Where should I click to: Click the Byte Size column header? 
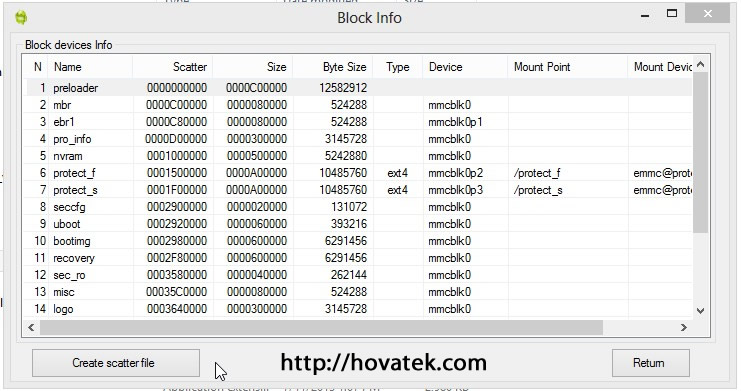click(332, 67)
